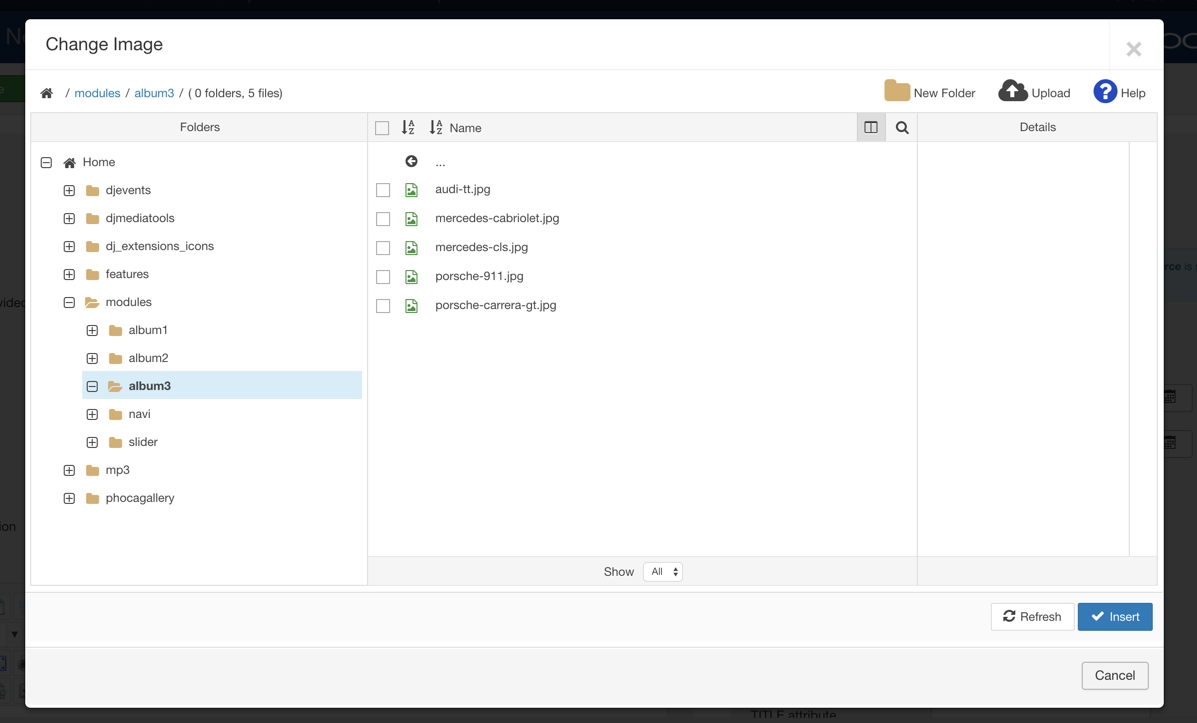Click the Cancel button
The image size is (1197, 723).
1115,676
